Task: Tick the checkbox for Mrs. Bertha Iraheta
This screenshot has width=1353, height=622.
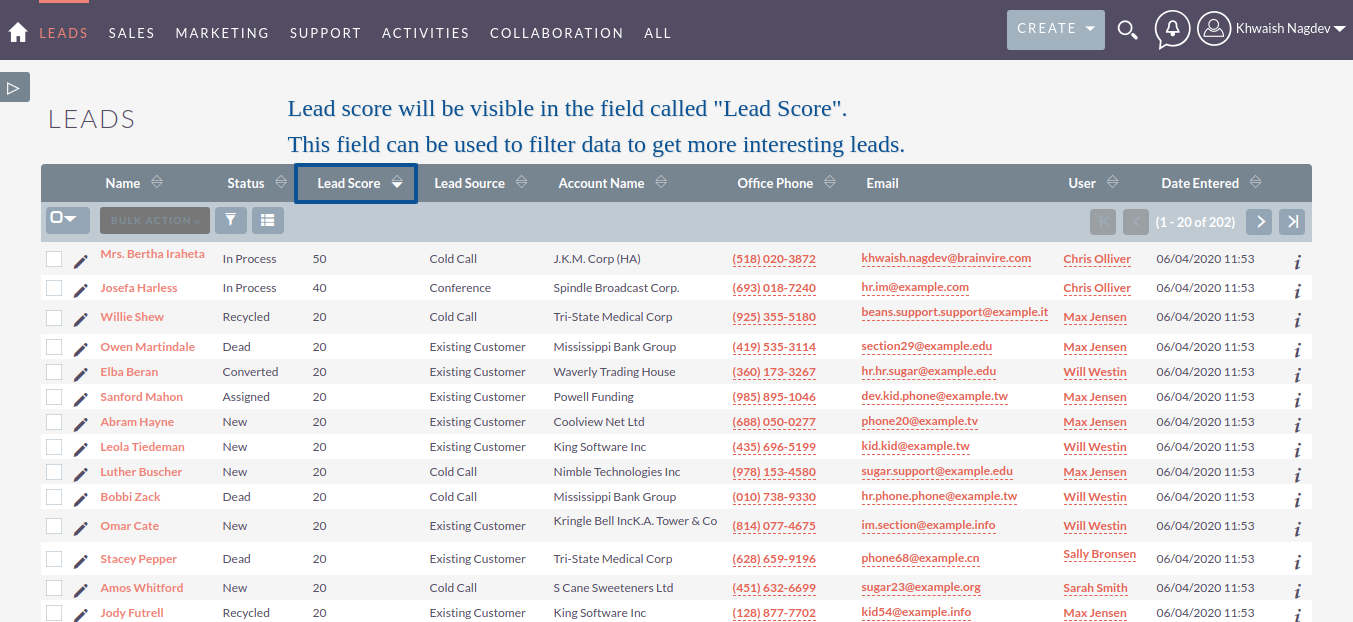Action: 54,259
